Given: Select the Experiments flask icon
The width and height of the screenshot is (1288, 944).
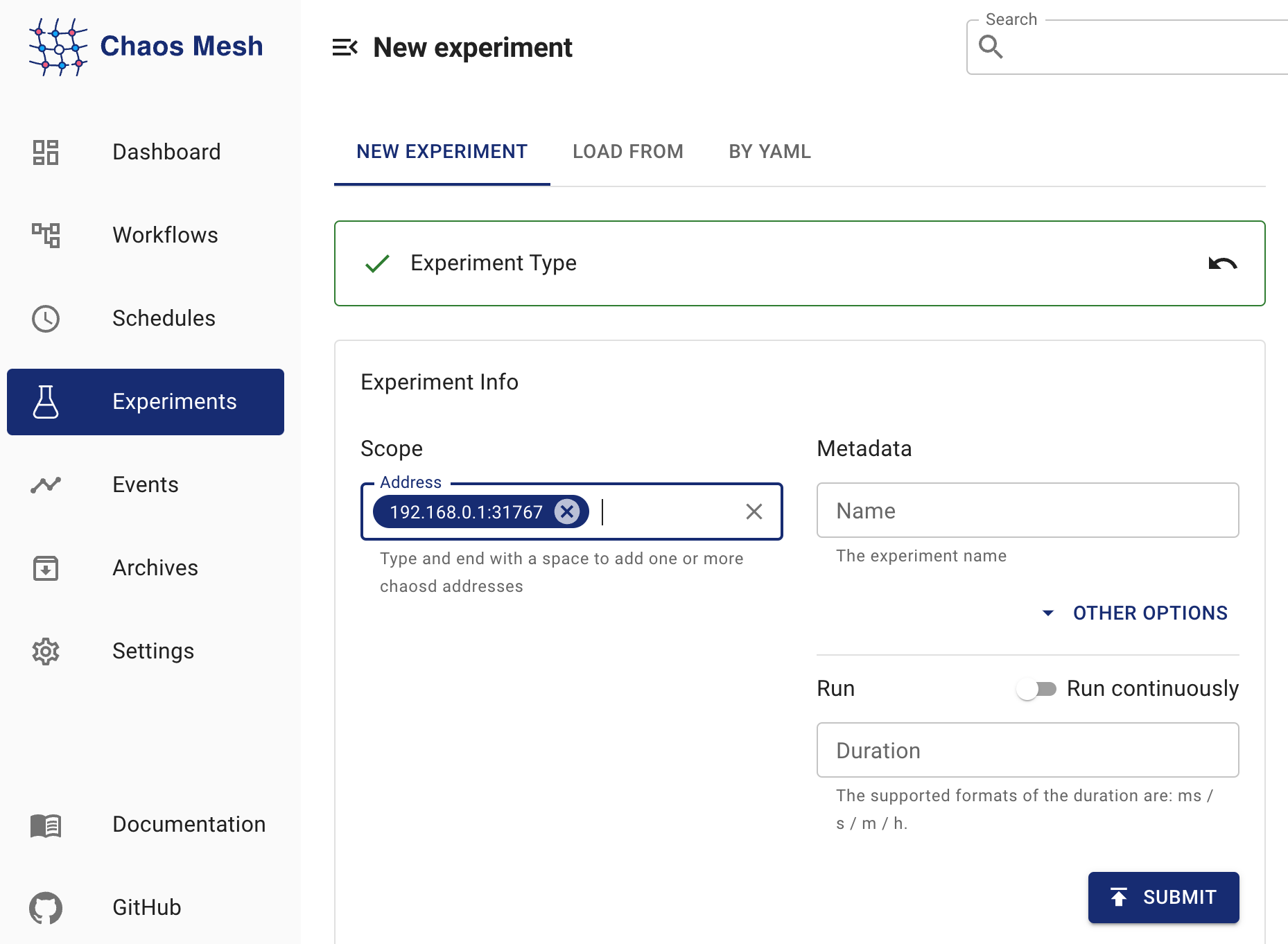Looking at the screenshot, I should coord(46,401).
